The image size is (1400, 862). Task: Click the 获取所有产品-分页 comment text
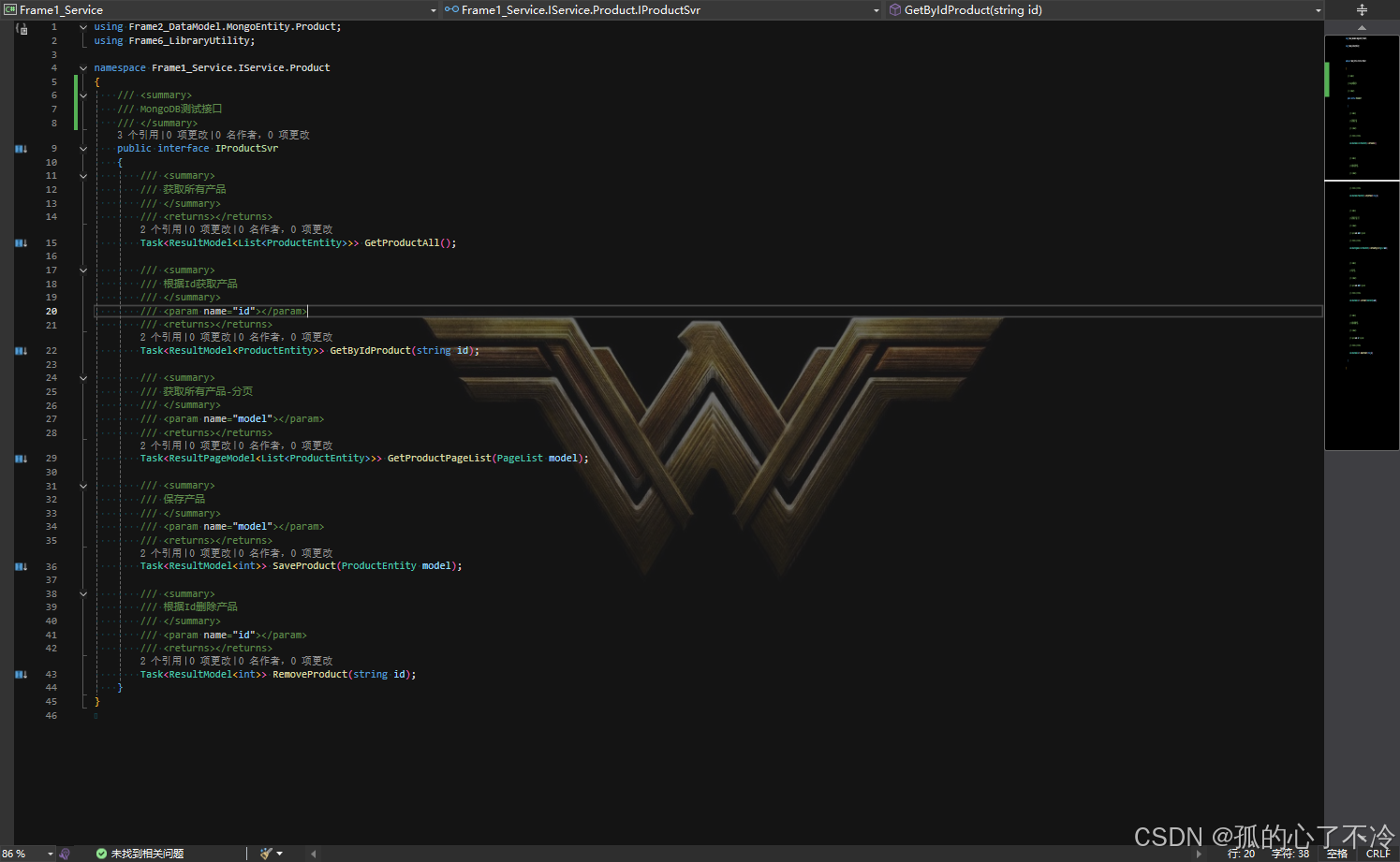pos(208,391)
